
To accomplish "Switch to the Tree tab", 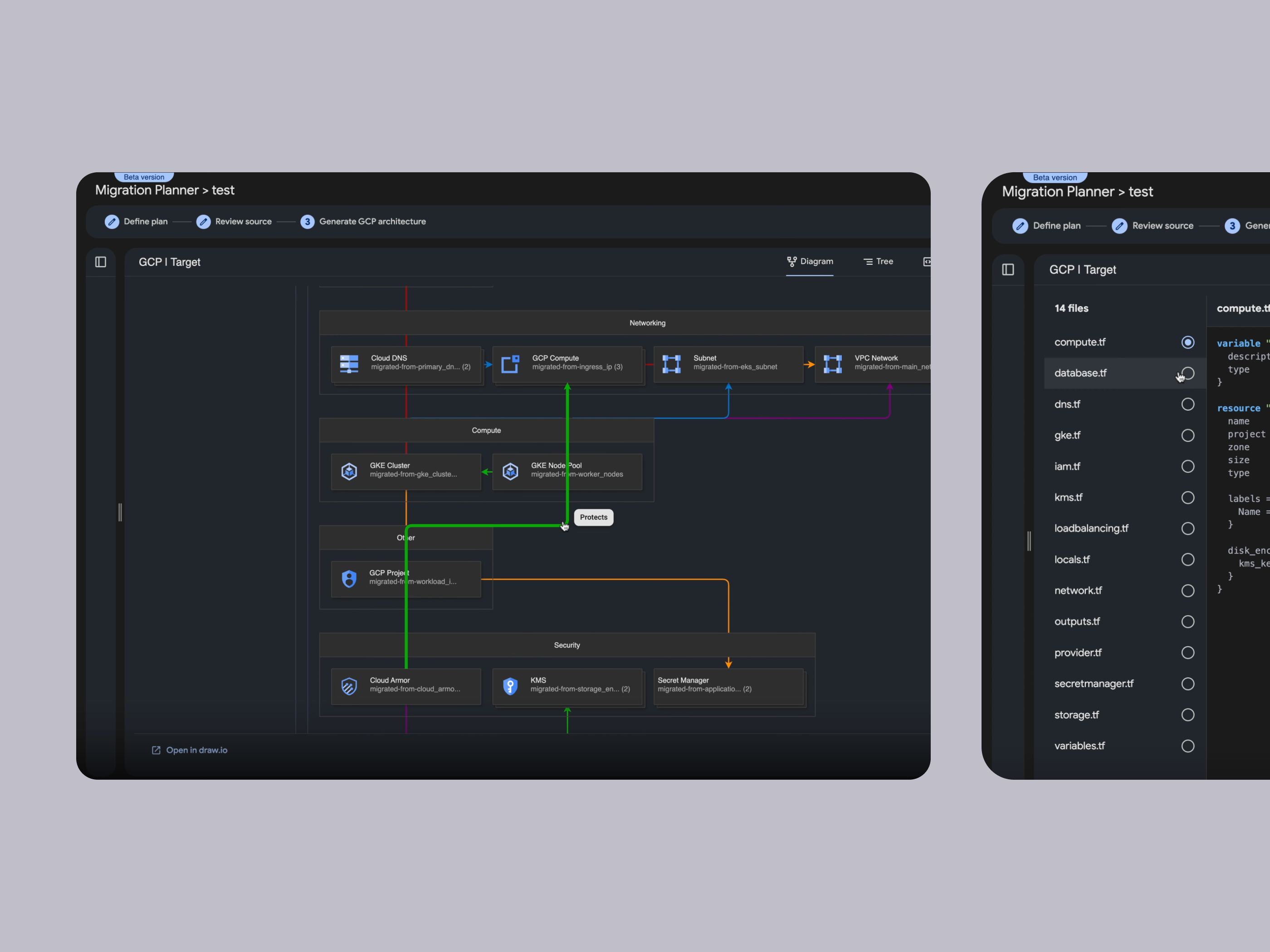I will pos(878,262).
